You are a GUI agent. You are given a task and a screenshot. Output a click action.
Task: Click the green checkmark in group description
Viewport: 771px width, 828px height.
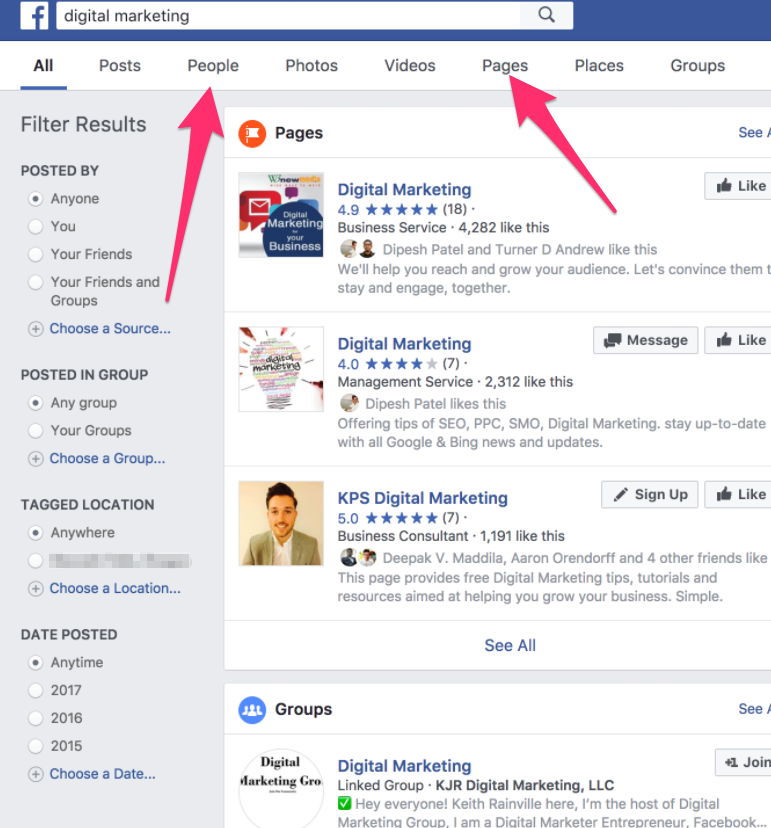(344, 804)
